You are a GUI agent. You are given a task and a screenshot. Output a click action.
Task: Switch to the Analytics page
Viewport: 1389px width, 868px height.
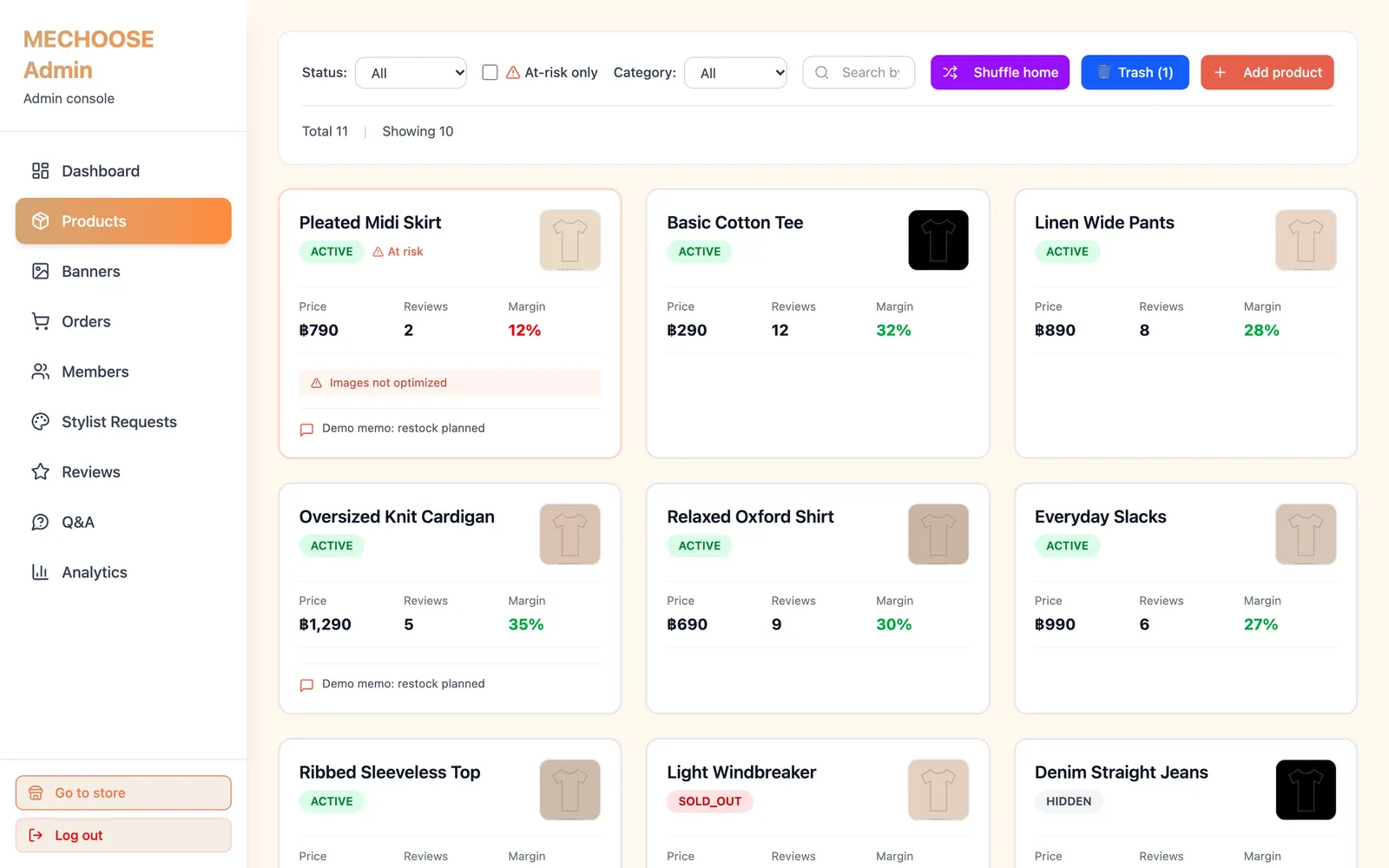tap(123, 572)
